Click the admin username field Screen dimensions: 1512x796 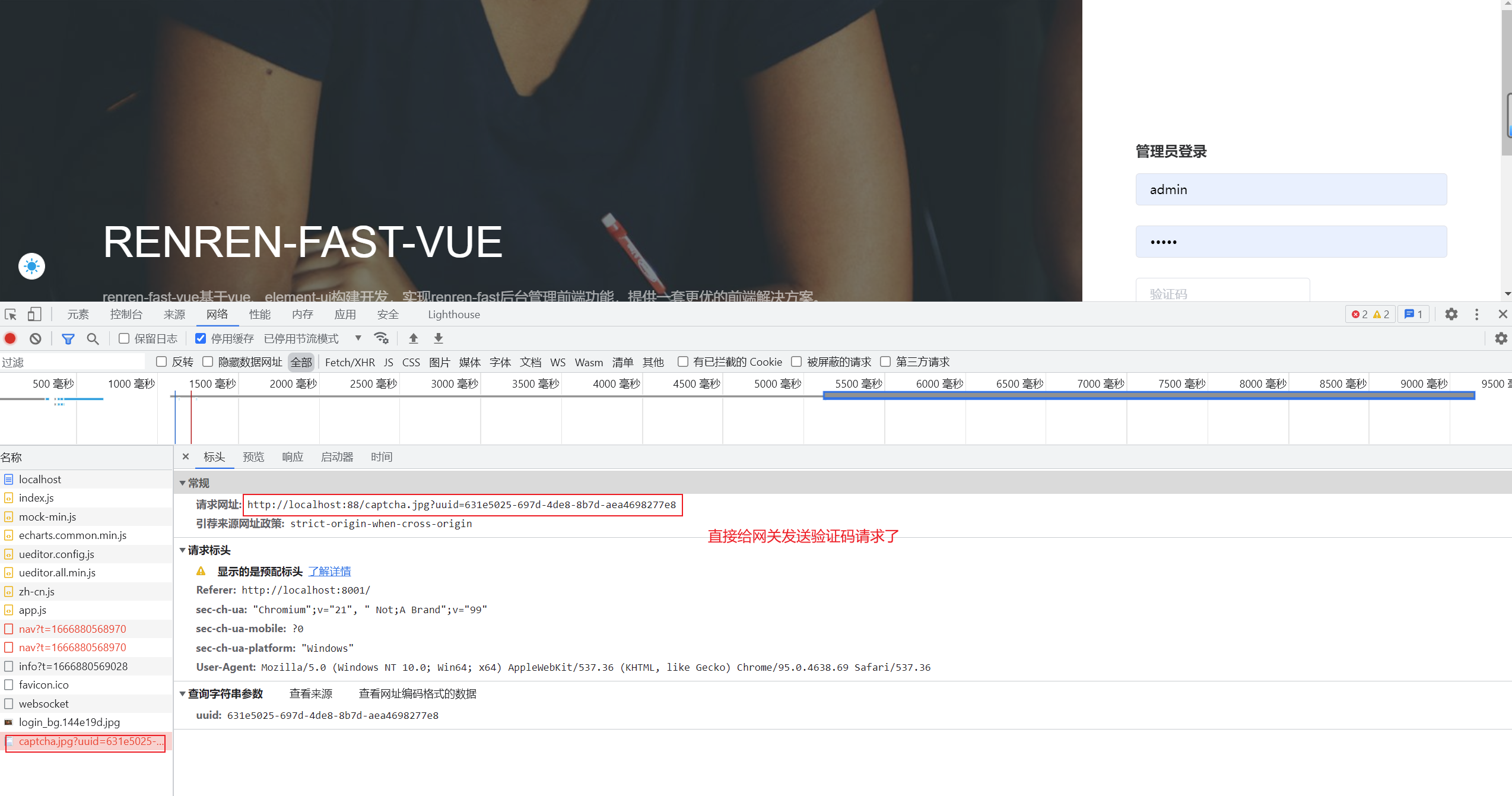coord(1291,189)
